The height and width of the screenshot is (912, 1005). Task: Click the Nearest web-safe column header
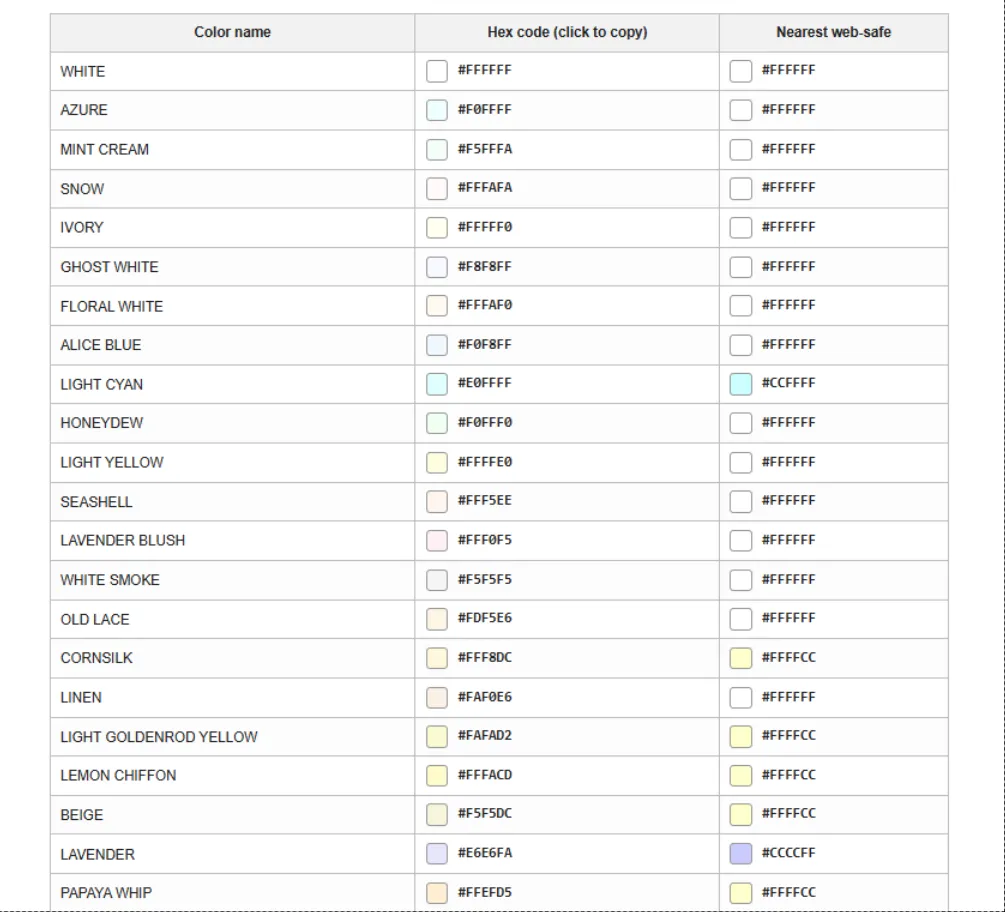coord(834,32)
